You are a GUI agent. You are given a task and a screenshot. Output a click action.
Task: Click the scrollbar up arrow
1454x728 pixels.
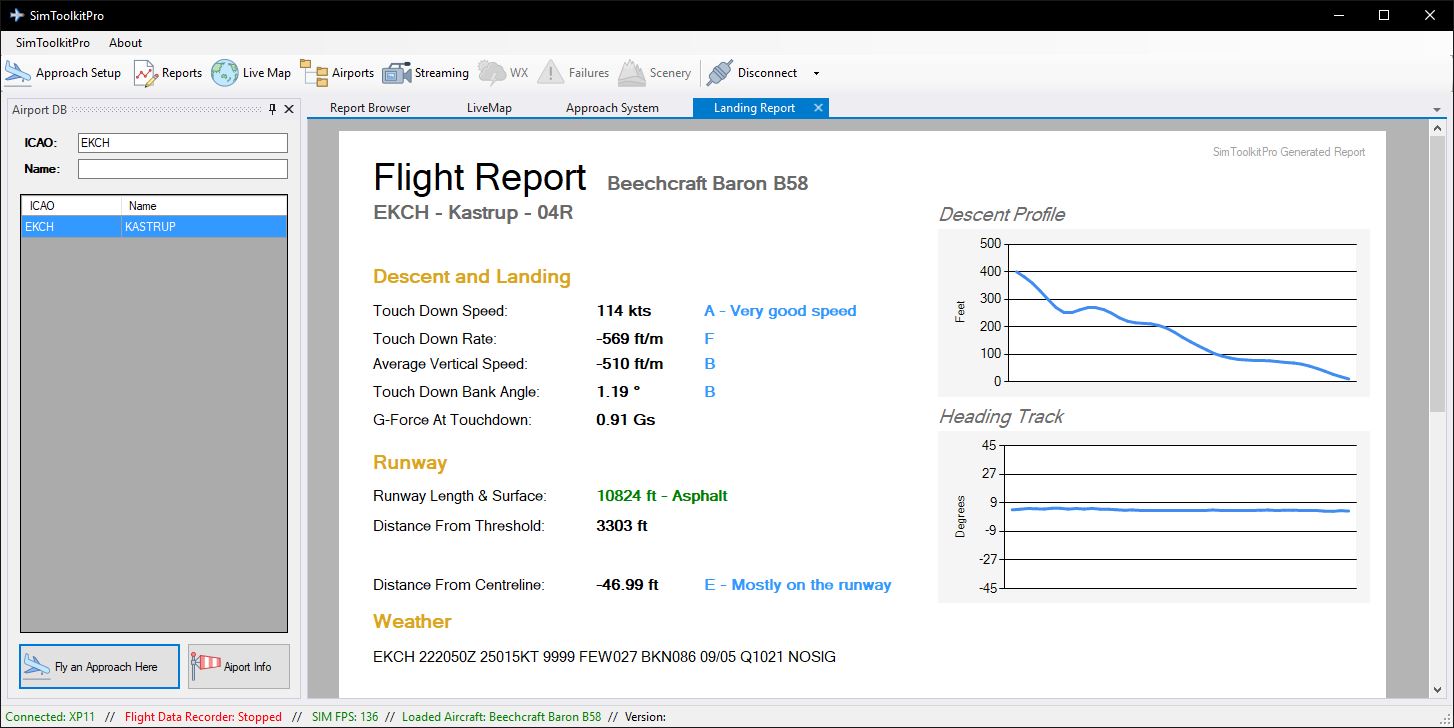(x=1437, y=128)
